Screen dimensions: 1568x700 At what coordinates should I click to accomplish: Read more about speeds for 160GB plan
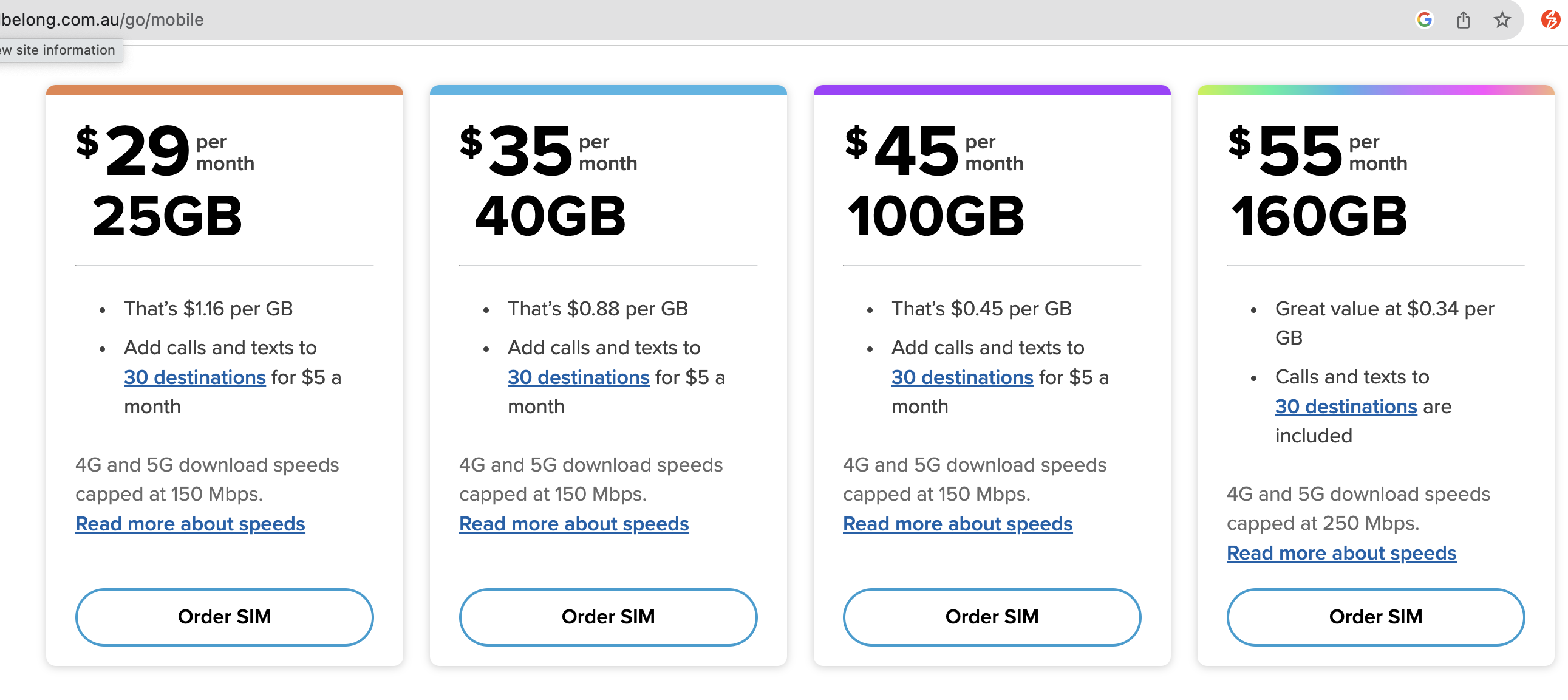(1341, 552)
